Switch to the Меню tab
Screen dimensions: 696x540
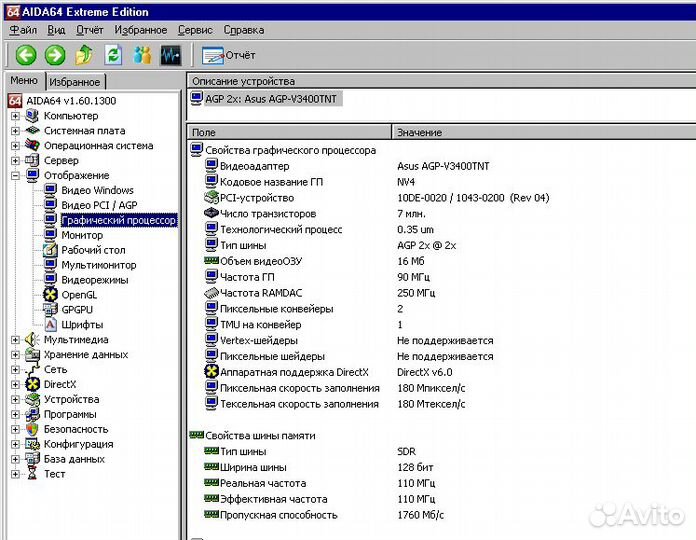pos(24,80)
